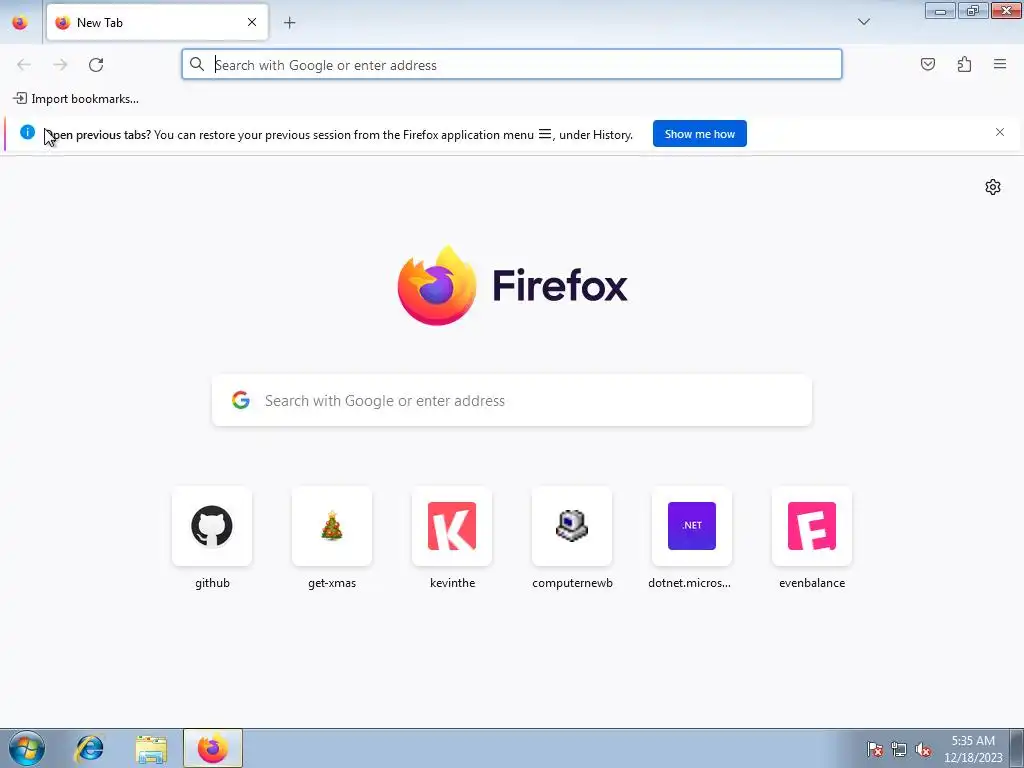The height and width of the screenshot is (768, 1024).
Task: Expand the list all tabs chevron
Action: pos(863,22)
